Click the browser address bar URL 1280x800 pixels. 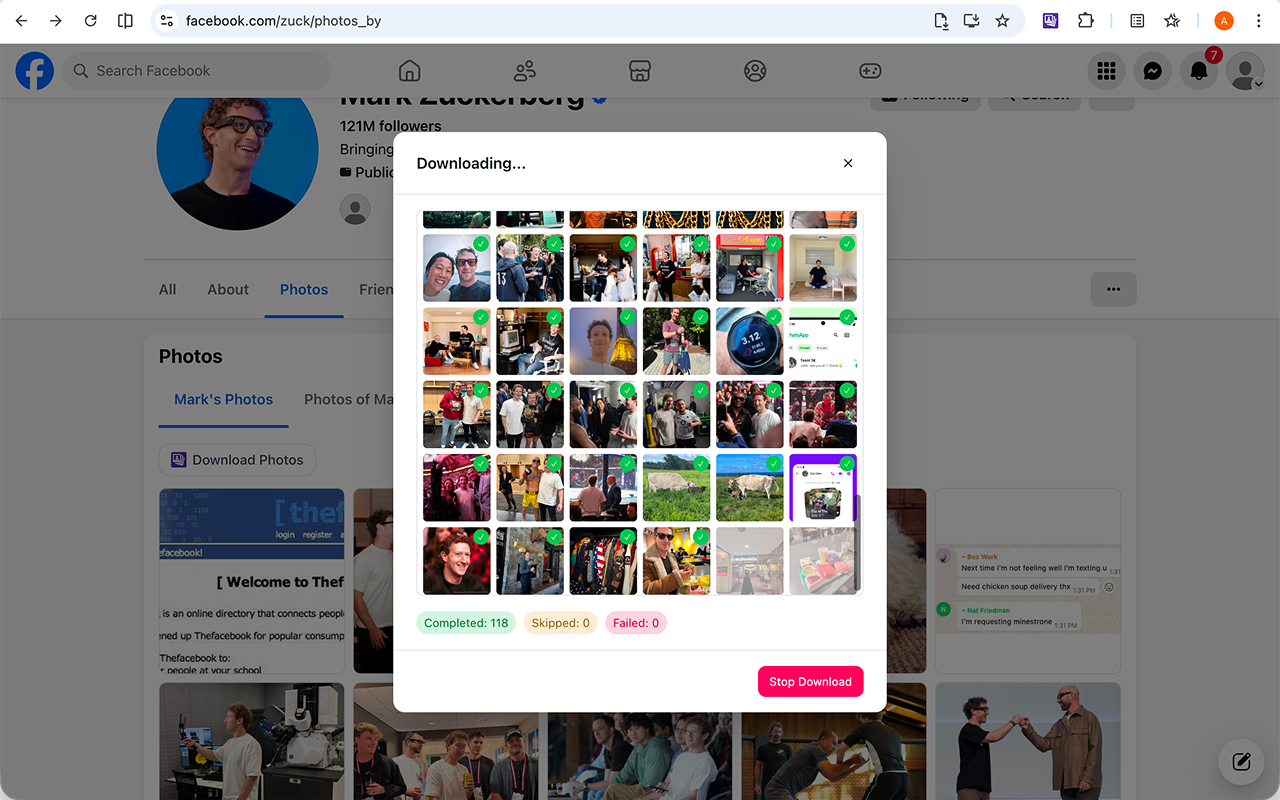(283, 20)
